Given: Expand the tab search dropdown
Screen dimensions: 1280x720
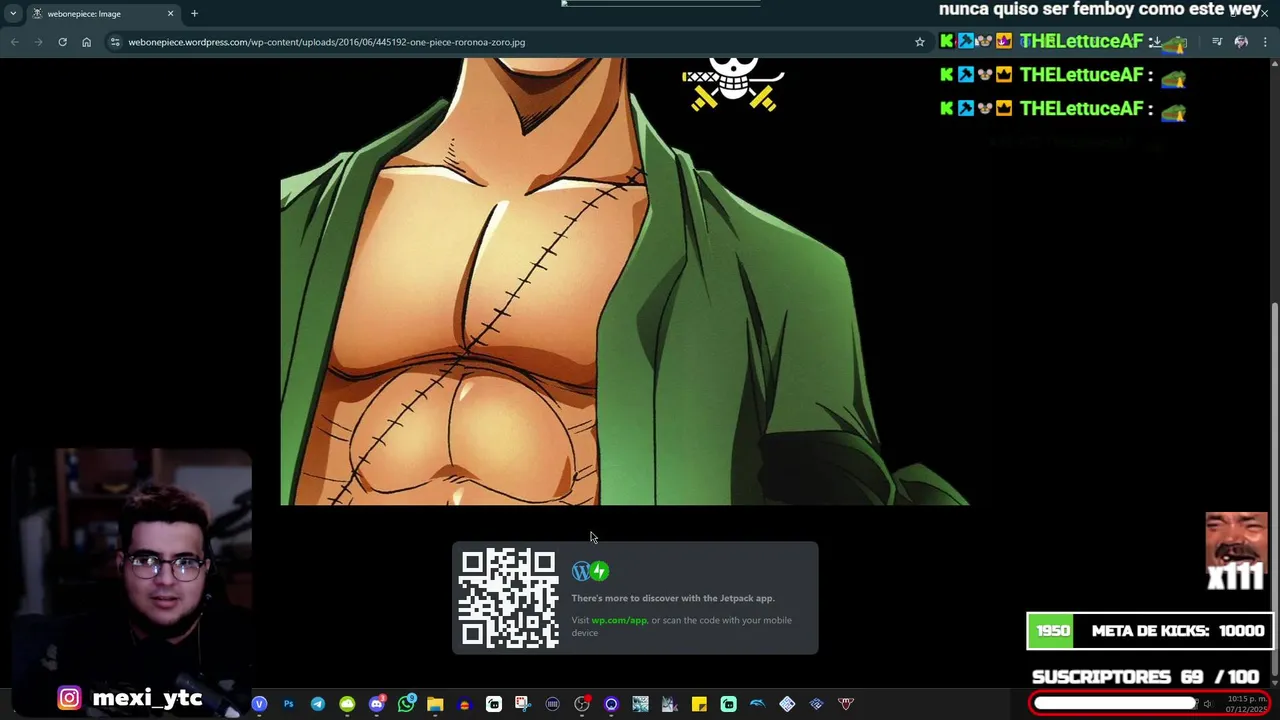Looking at the screenshot, I should pos(13,14).
